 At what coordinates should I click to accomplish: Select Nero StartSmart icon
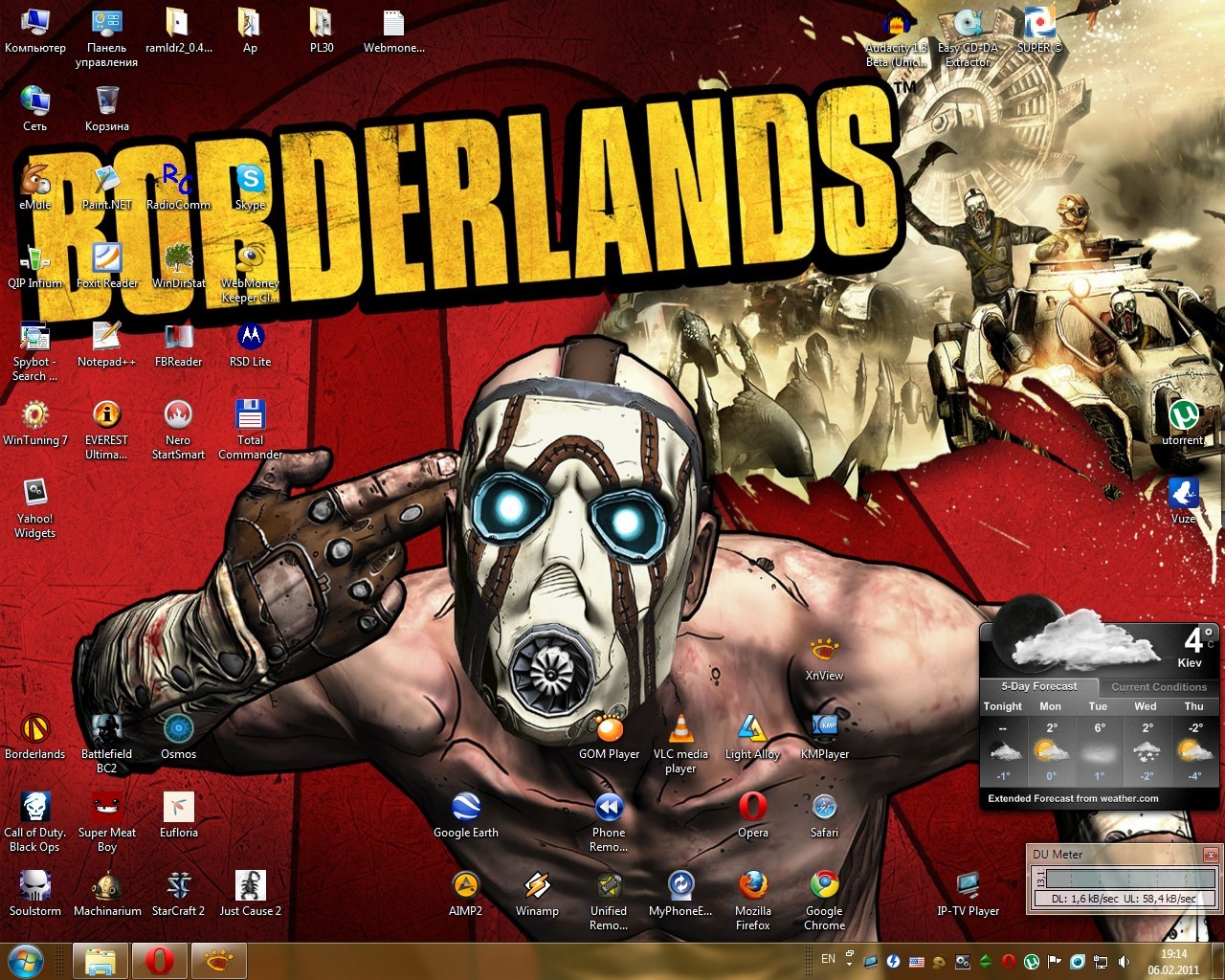pos(178,429)
